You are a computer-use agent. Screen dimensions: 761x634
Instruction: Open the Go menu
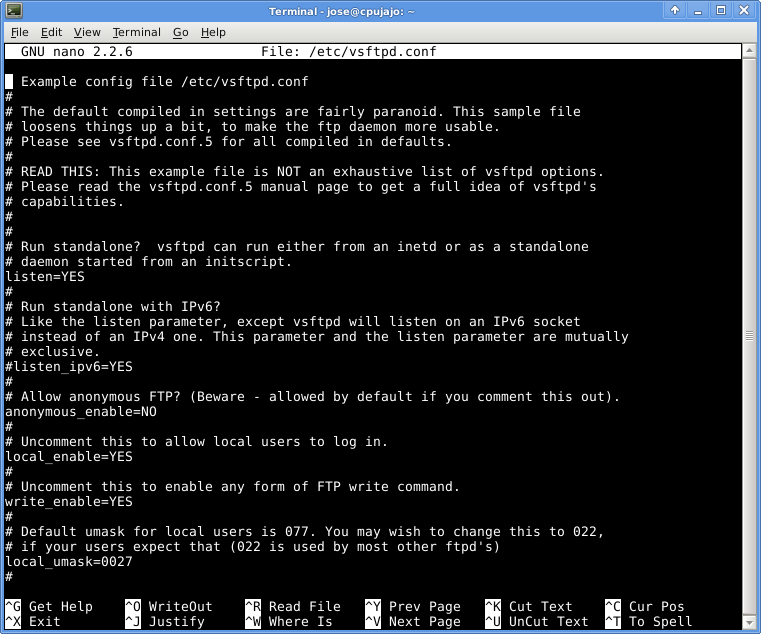click(x=180, y=32)
